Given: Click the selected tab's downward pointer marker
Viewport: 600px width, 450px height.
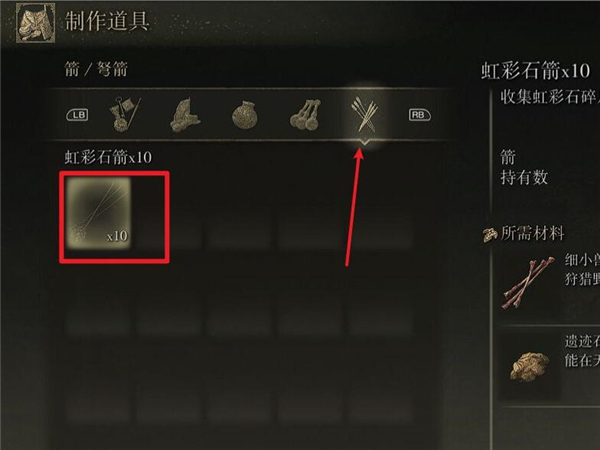Looking at the screenshot, I should (364, 143).
